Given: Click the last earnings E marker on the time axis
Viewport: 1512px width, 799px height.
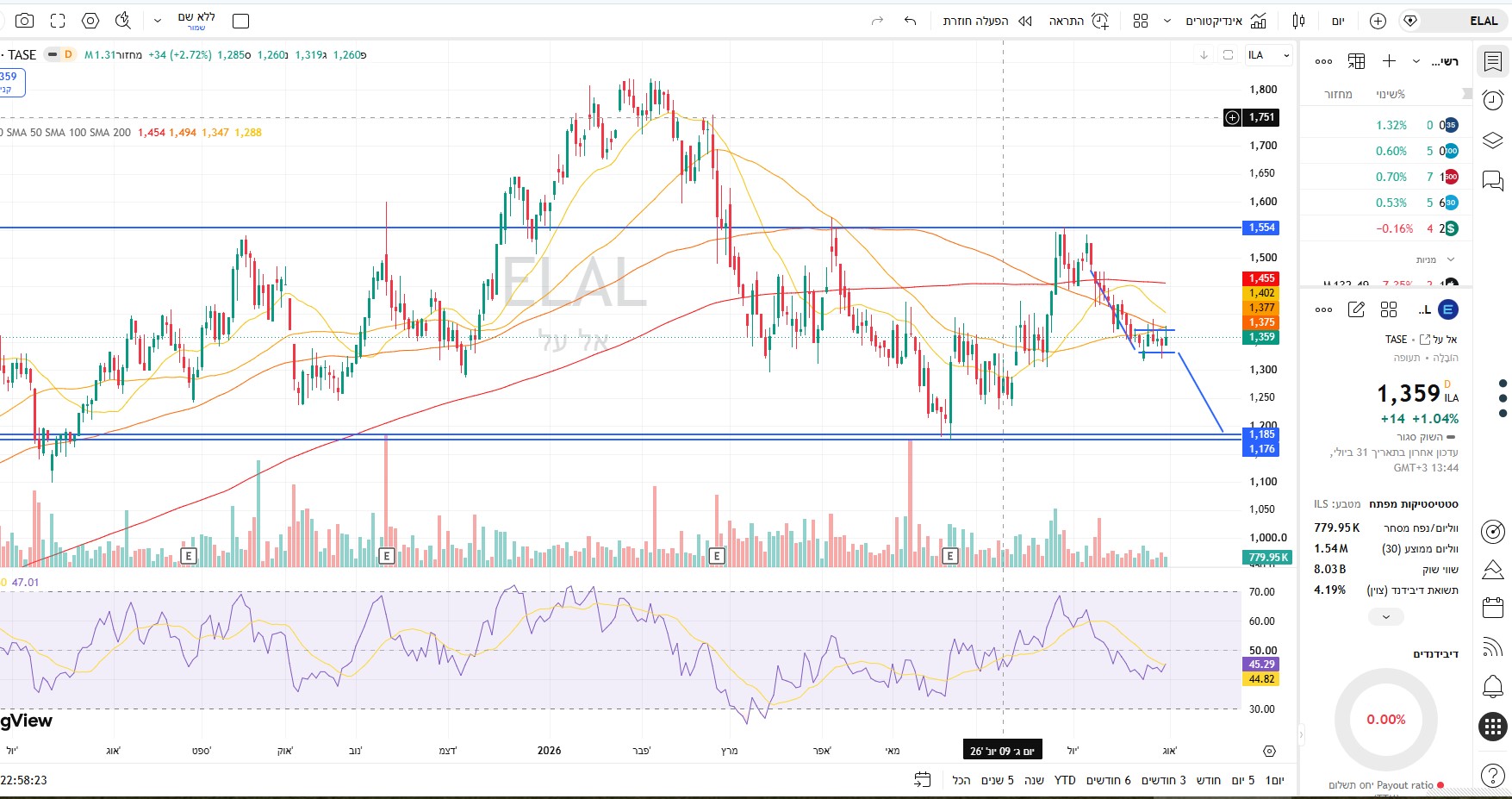Looking at the screenshot, I should pyautogui.click(x=950, y=556).
